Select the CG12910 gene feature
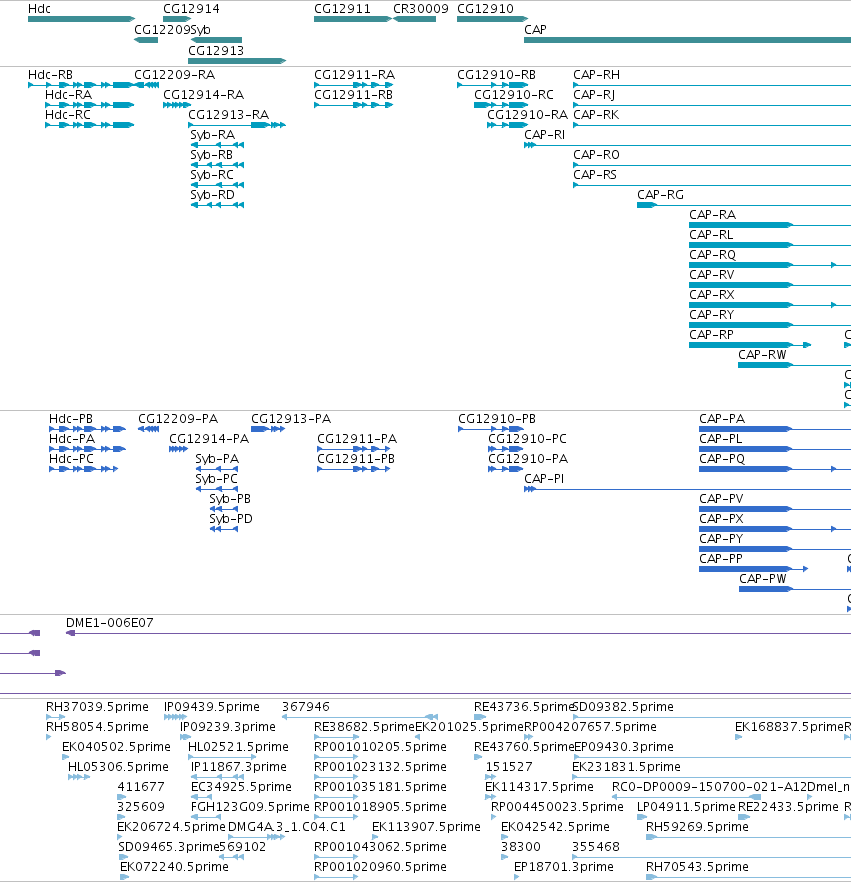Viewport: 851px width, 882px height. point(492,19)
